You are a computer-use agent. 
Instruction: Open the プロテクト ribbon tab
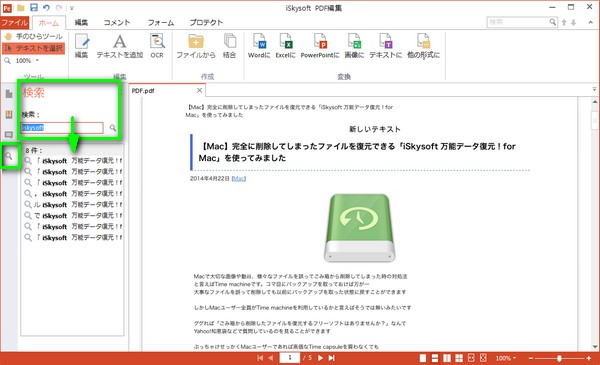point(206,23)
